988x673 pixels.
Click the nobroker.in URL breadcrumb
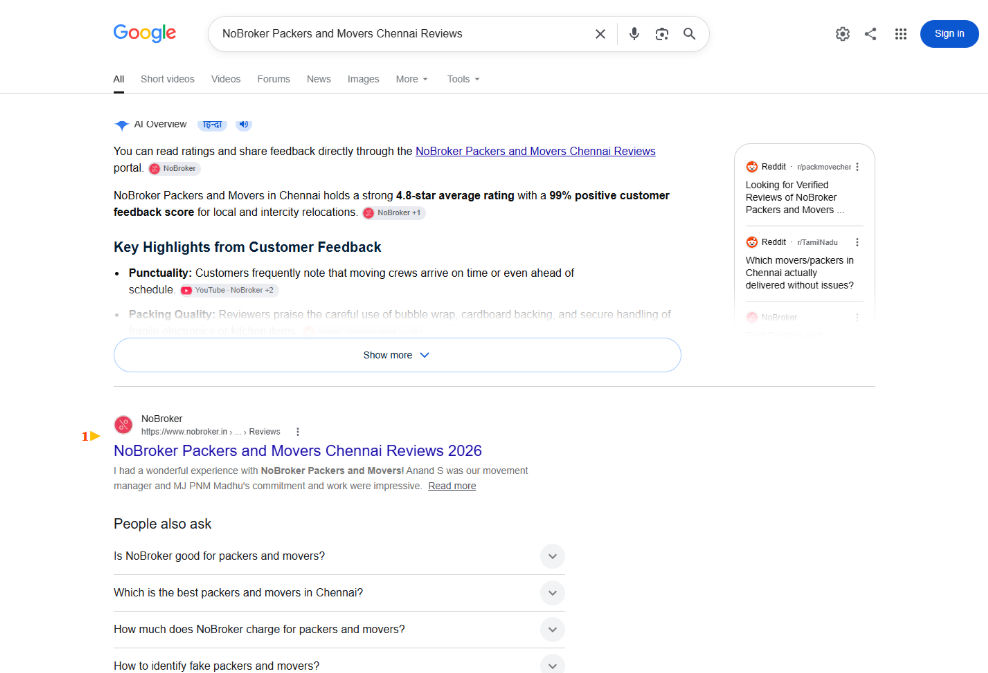coord(210,432)
